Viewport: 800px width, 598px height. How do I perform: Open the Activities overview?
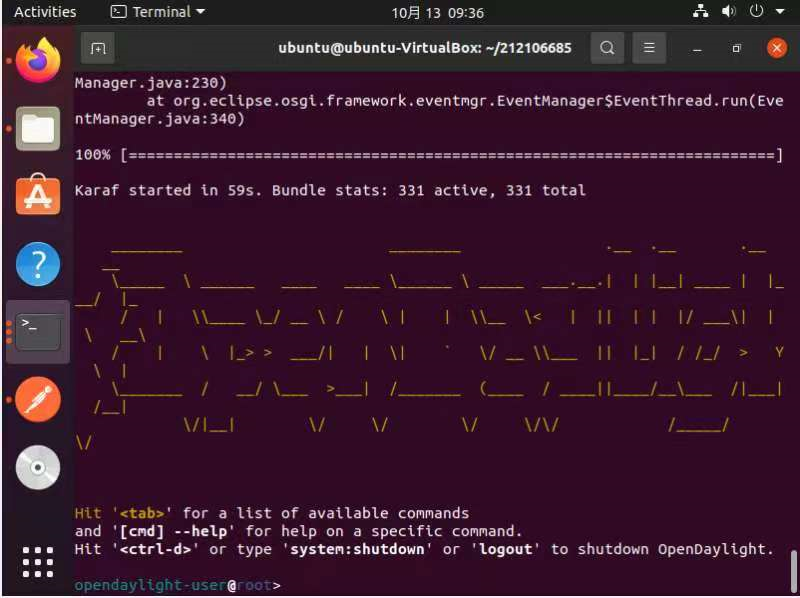tap(45, 11)
